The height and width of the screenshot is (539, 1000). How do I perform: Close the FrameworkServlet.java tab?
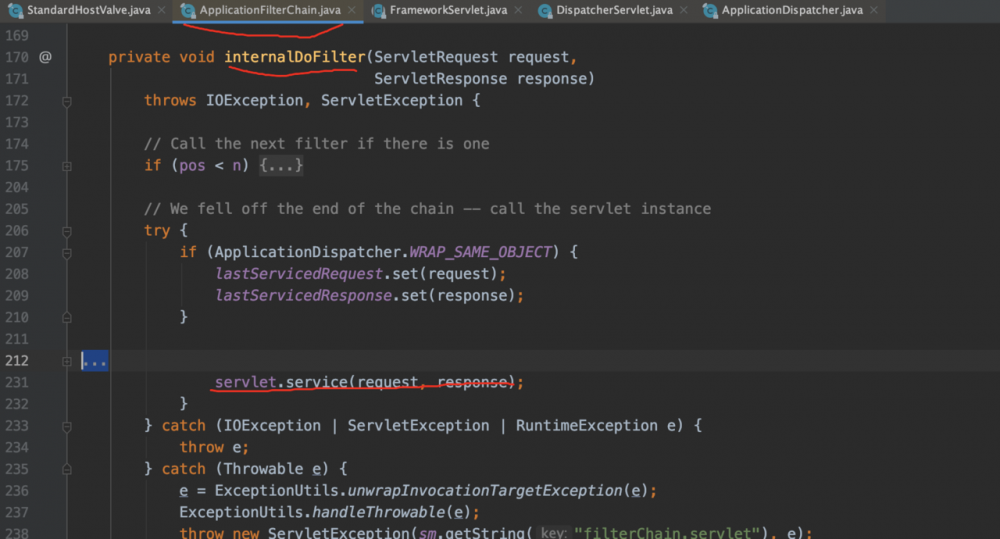click(x=518, y=10)
